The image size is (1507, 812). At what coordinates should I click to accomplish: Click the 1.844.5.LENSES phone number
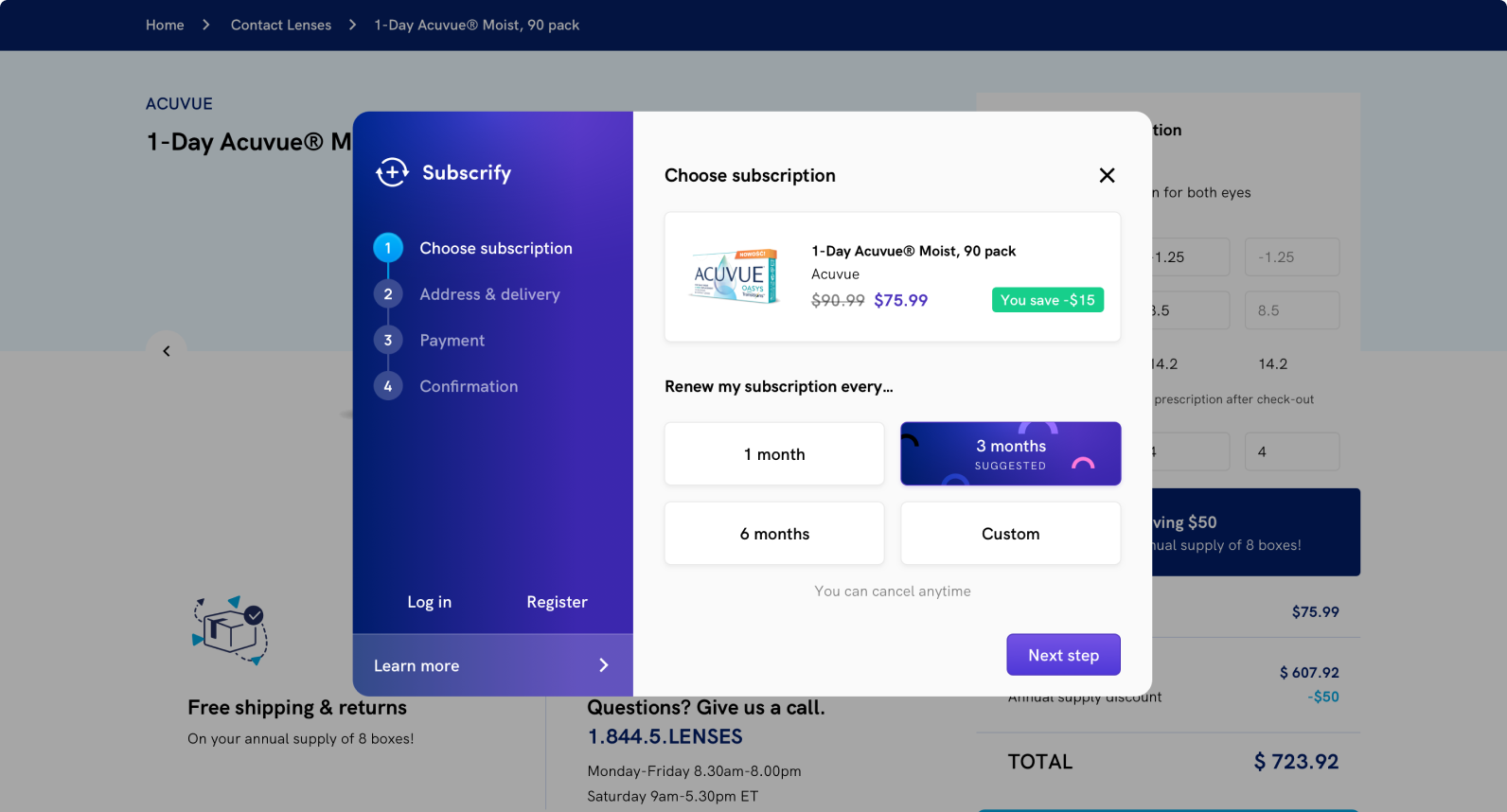(665, 736)
